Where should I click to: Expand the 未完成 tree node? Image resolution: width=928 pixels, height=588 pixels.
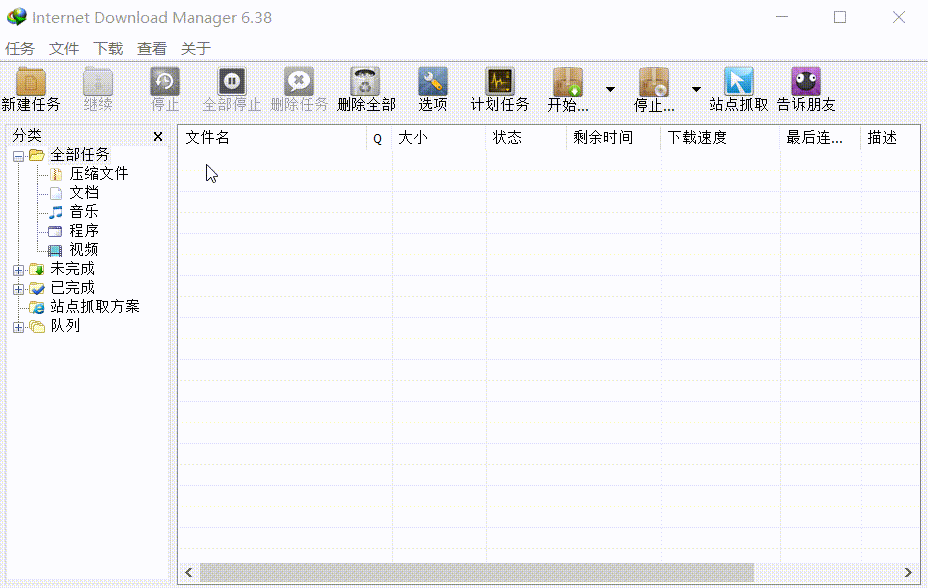tap(18, 270)
